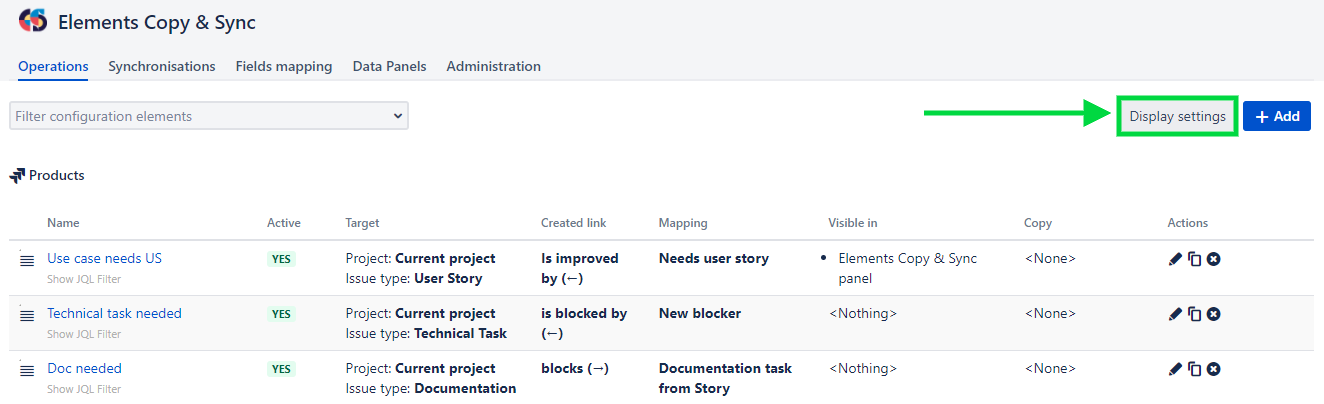
Task: Click the Display settings button
Action: [x=1177, y=116]
